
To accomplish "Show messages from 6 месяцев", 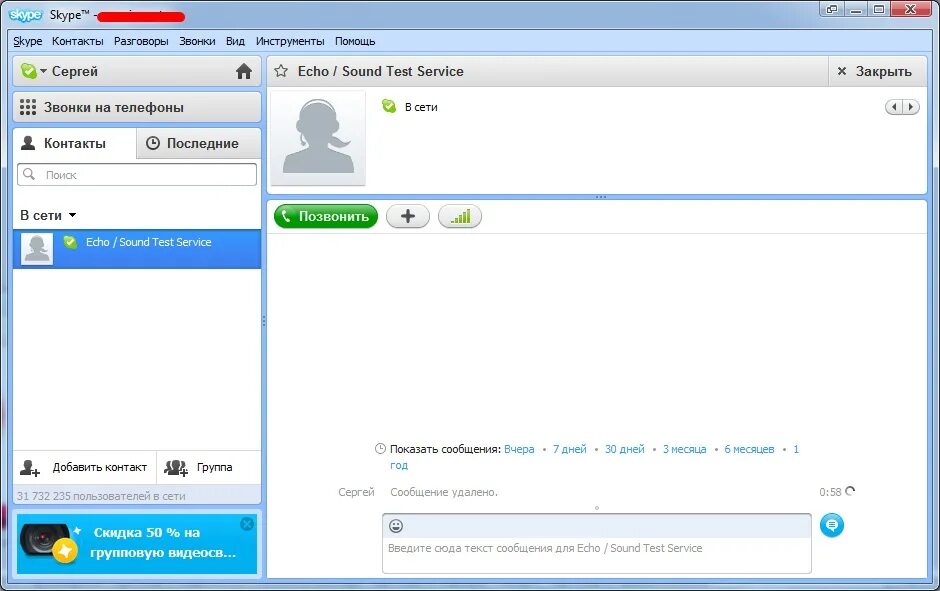I will 749,449.
